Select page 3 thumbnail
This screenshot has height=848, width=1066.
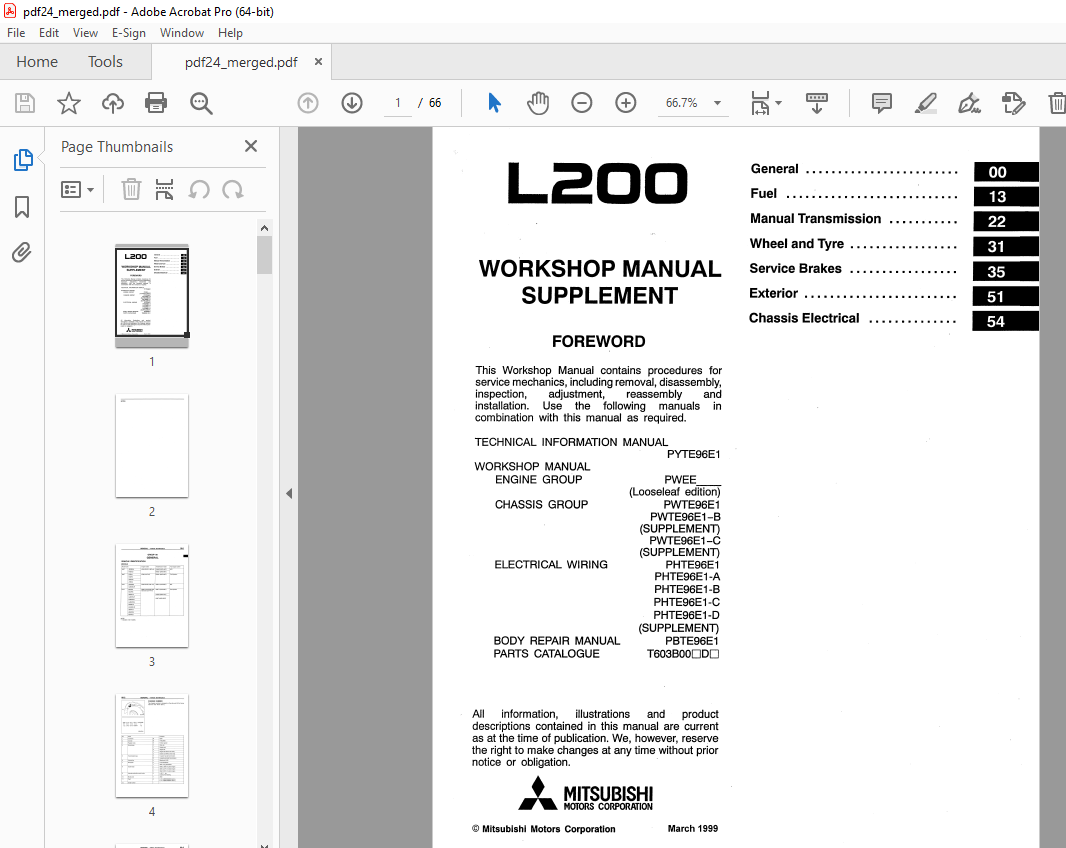[152, 596]
